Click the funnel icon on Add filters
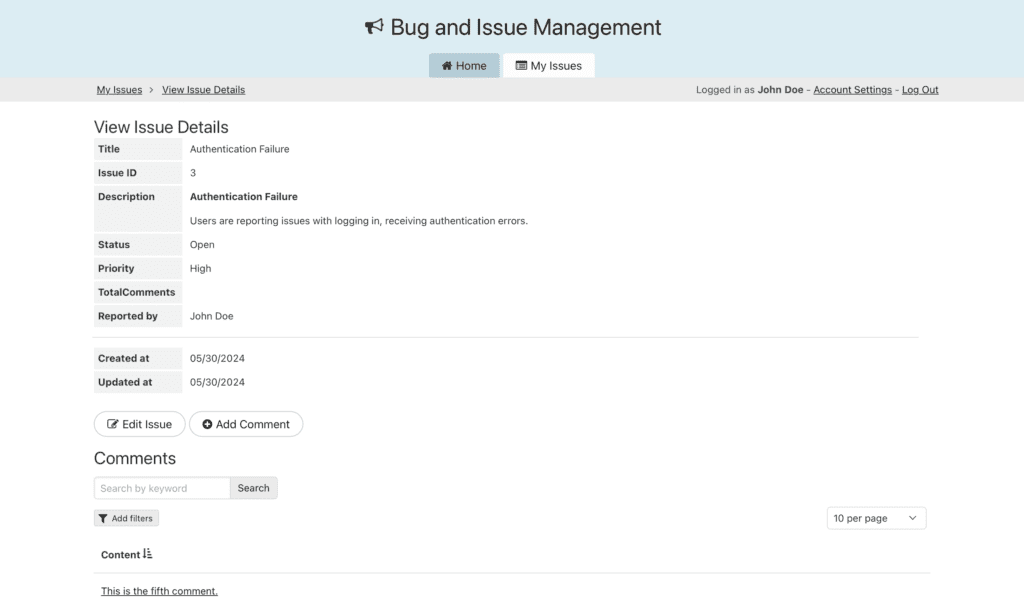The height and width of the screenshot is (602, 1024). pos(103,518)
